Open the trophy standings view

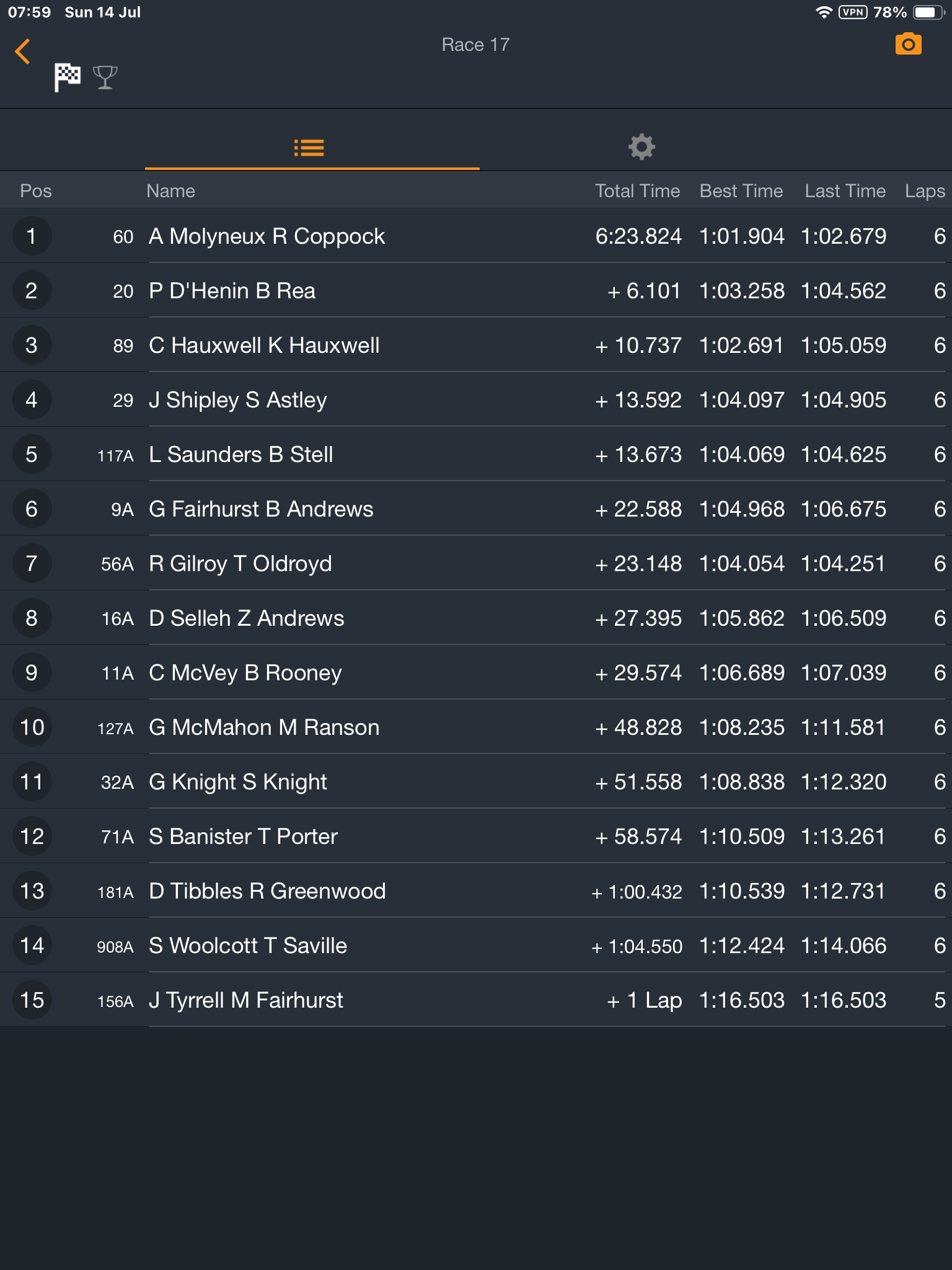(x=105, y=78)
